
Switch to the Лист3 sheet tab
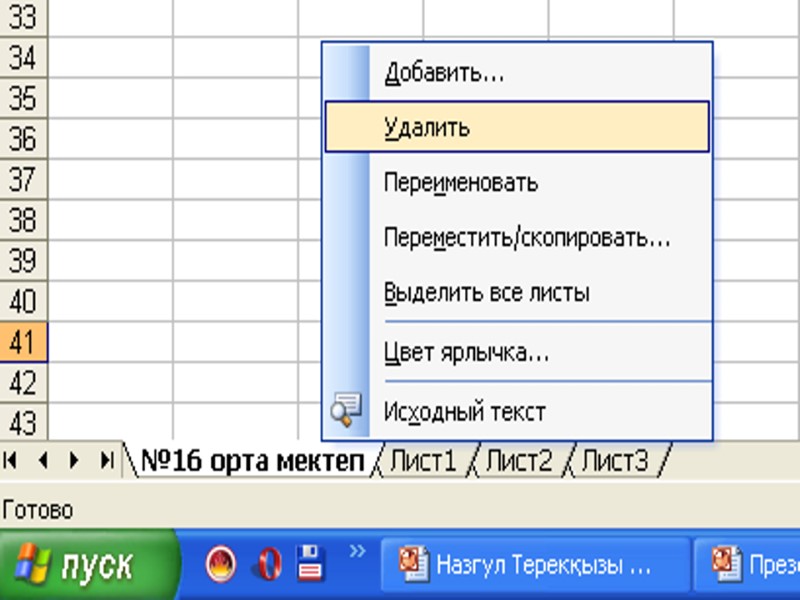coord(615,461)
